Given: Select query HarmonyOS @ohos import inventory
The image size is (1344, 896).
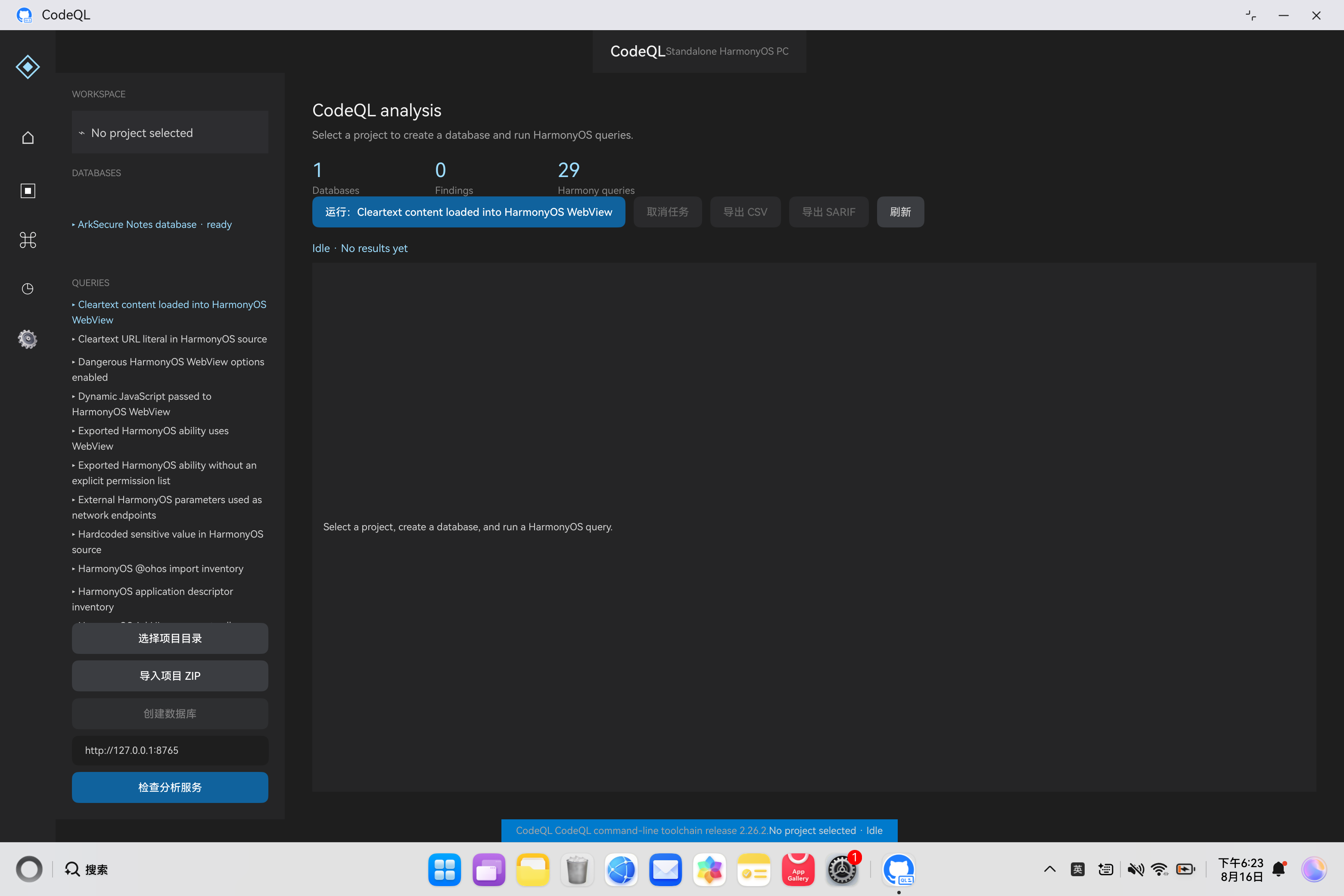Looking at the screenshot, I should [x=170, y=569].
